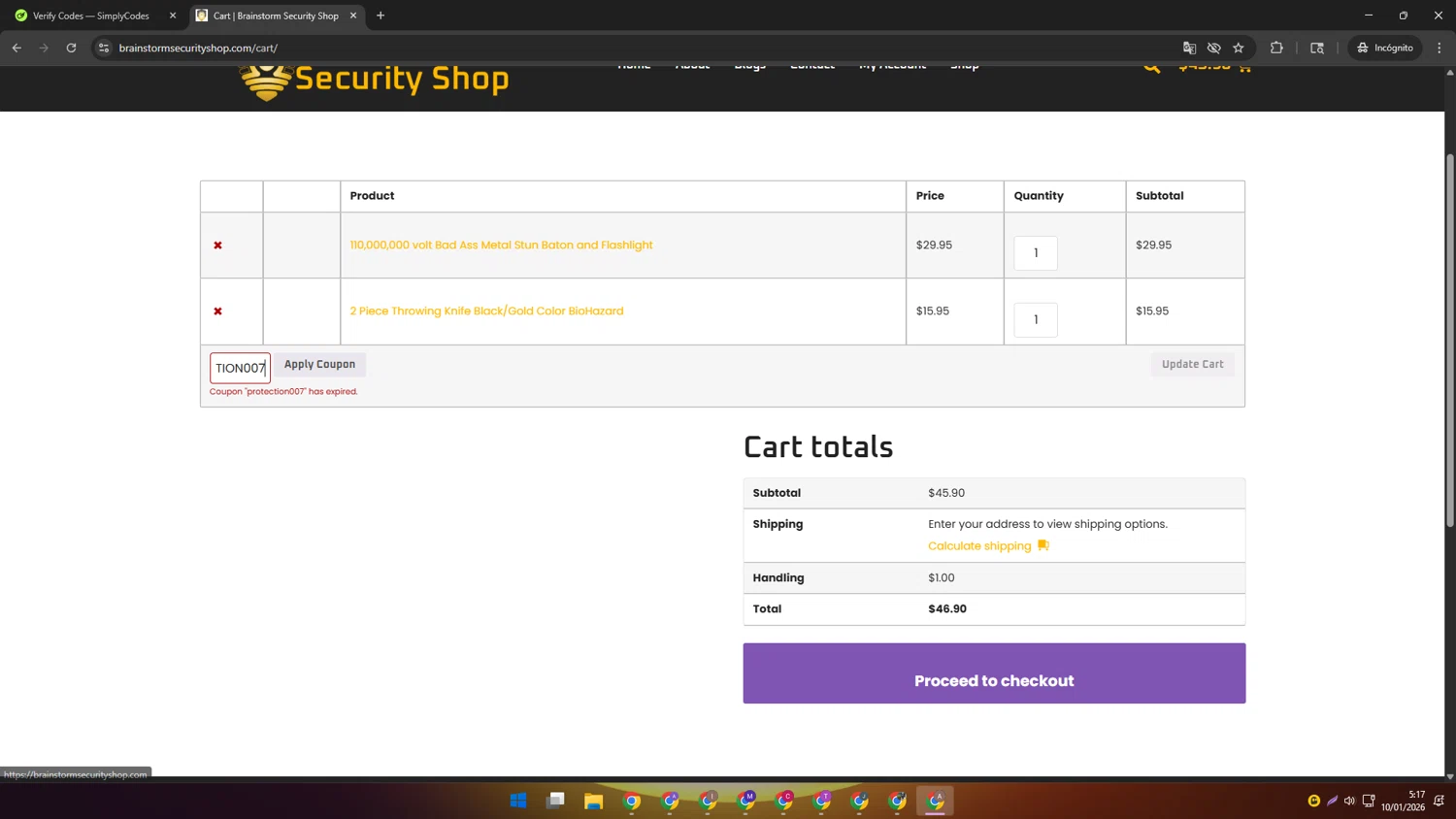The width and height of the screenshot is (1456, 819).
Task: Close the Verify Codes SimplyCodes tab
Action: (173, 16)
